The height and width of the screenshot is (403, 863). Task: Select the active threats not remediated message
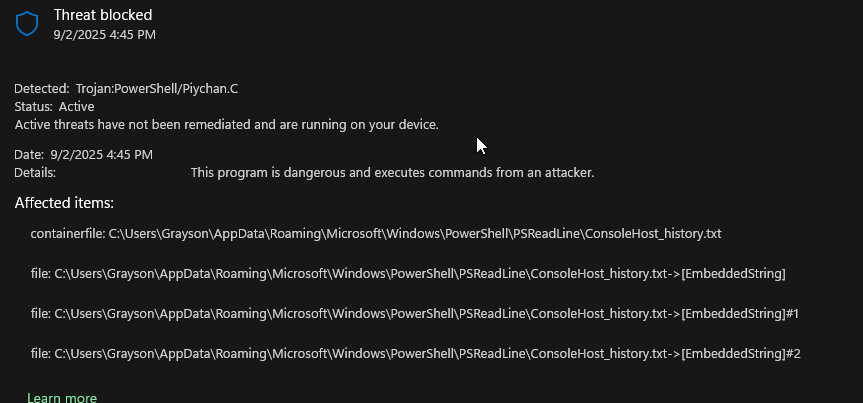(x=226, y=125)
